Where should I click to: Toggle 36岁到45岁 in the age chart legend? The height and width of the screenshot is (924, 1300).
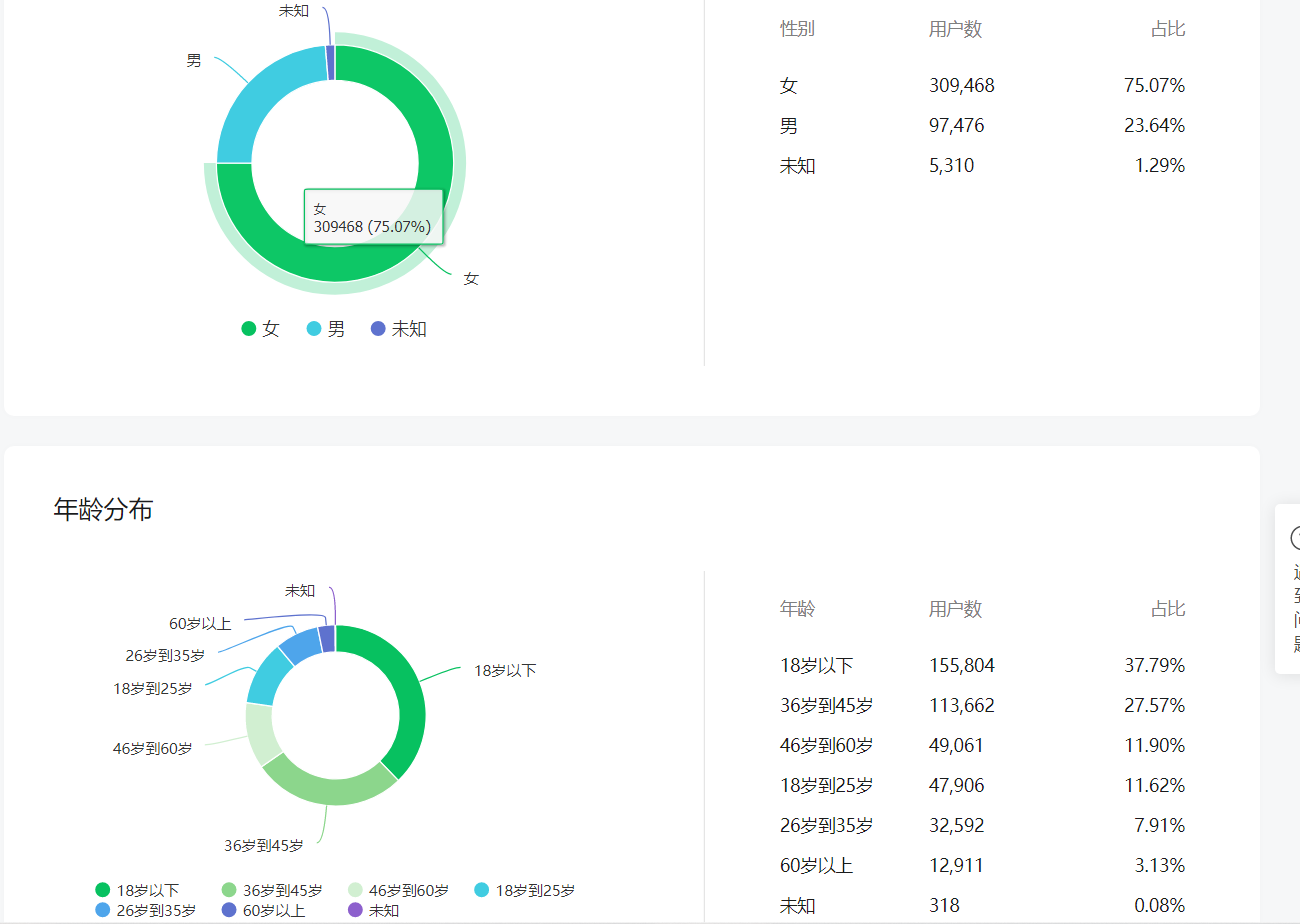272,890
